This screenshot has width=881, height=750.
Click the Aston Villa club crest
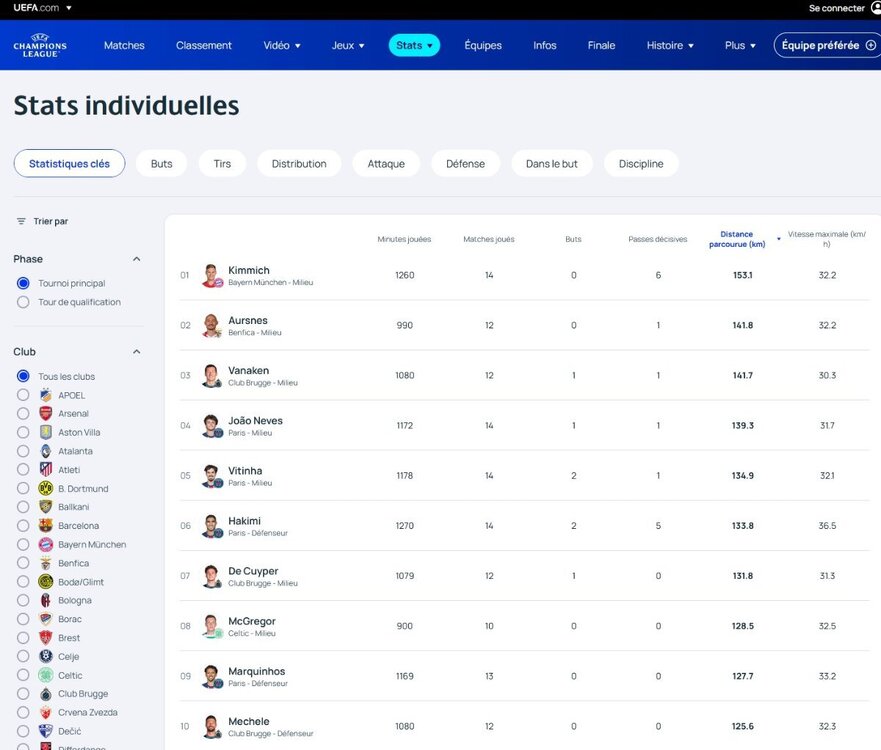[46, 432]
